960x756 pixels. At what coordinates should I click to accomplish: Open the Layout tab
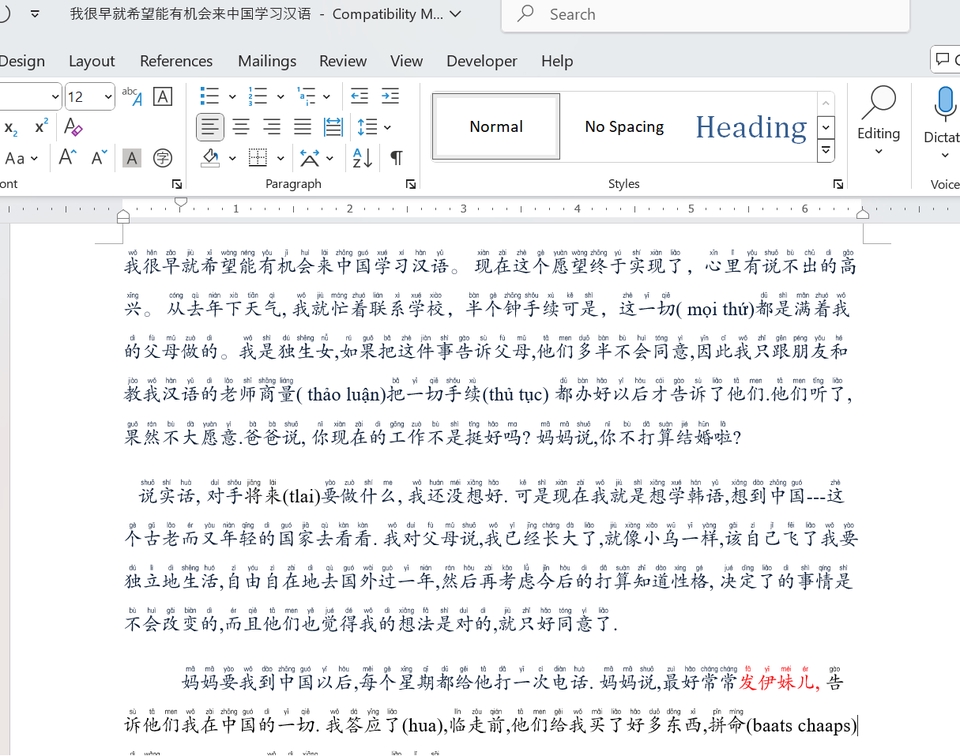(x=92, y=61)
